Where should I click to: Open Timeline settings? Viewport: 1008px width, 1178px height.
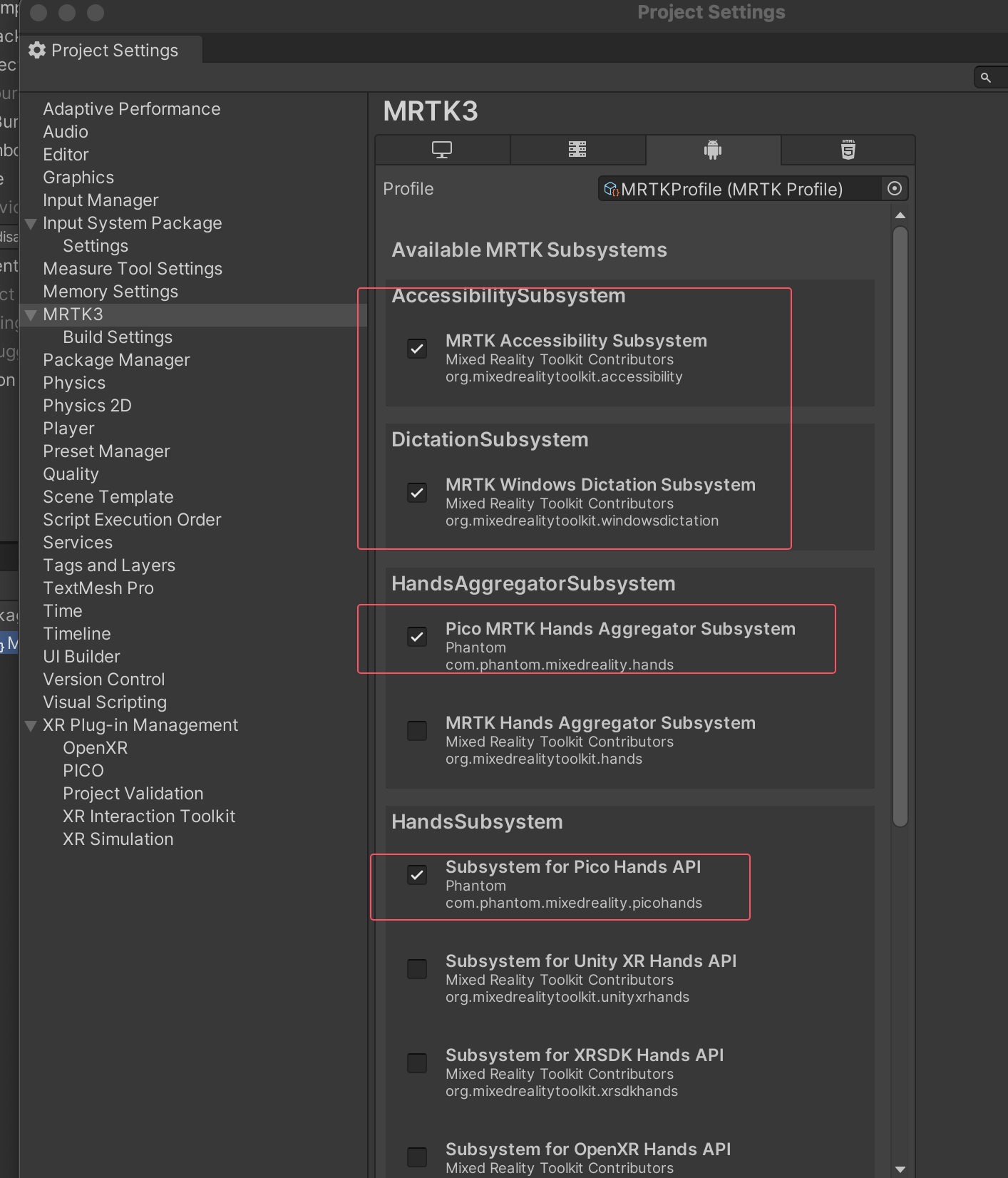click(x=77, y=634)
